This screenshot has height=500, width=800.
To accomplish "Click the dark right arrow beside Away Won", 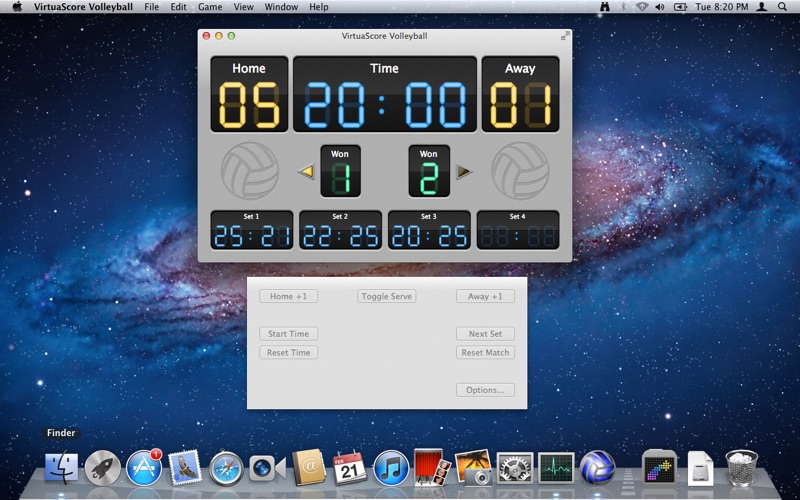I will pos(464,171).
